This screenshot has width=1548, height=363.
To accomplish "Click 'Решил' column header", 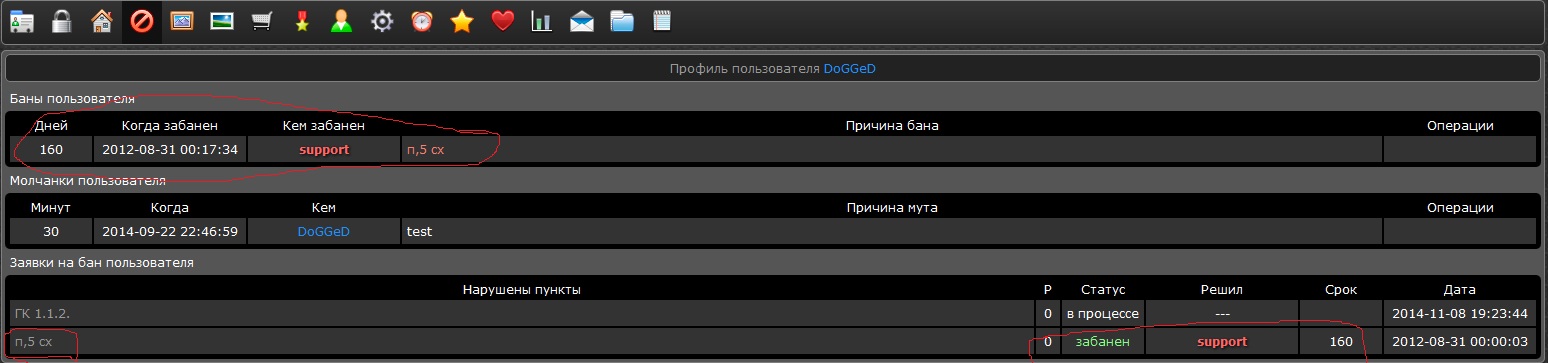I will 1222,290.
